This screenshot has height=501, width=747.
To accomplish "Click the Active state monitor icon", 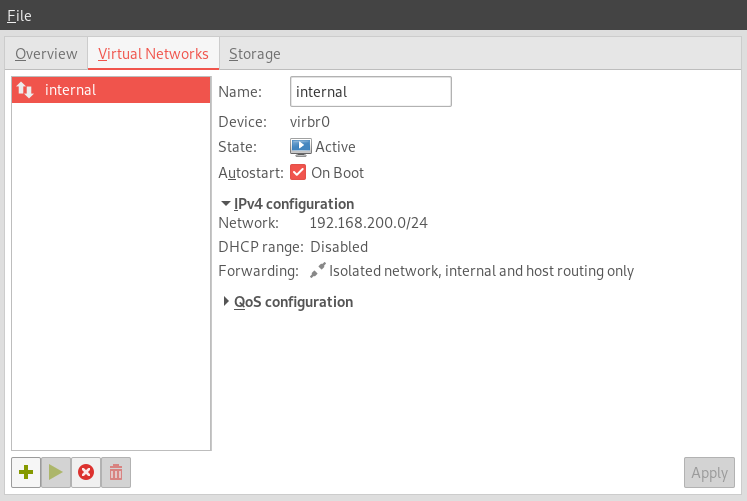I will tap(301, 147).
